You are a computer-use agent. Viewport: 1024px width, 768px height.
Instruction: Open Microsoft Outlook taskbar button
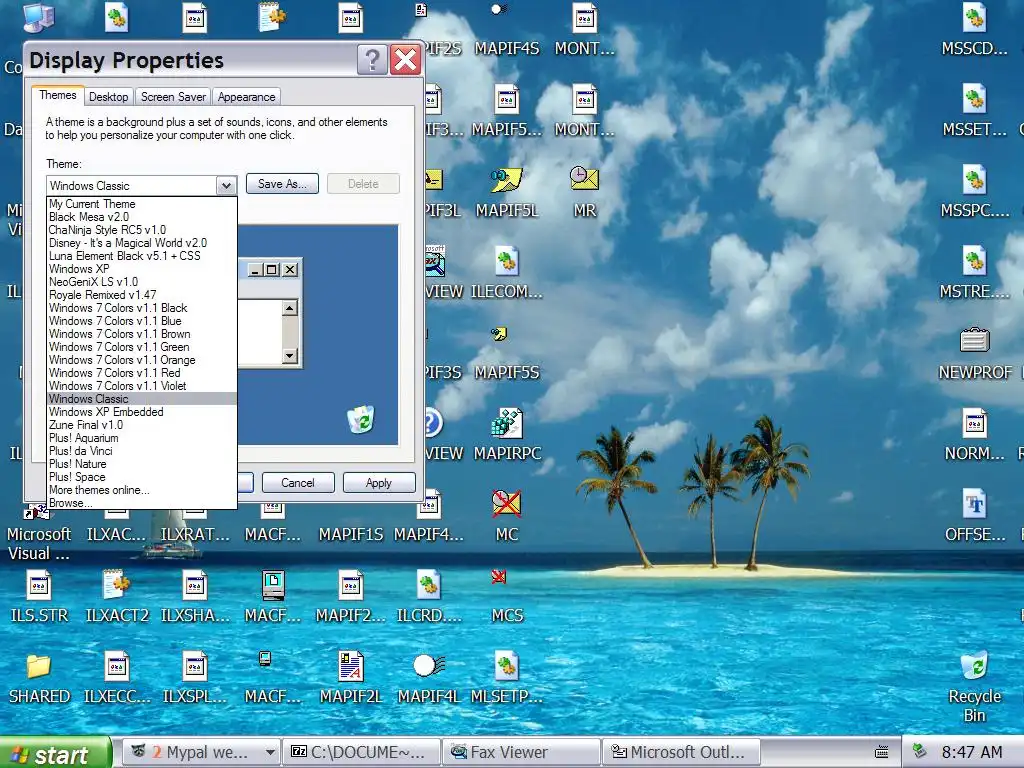681,752
